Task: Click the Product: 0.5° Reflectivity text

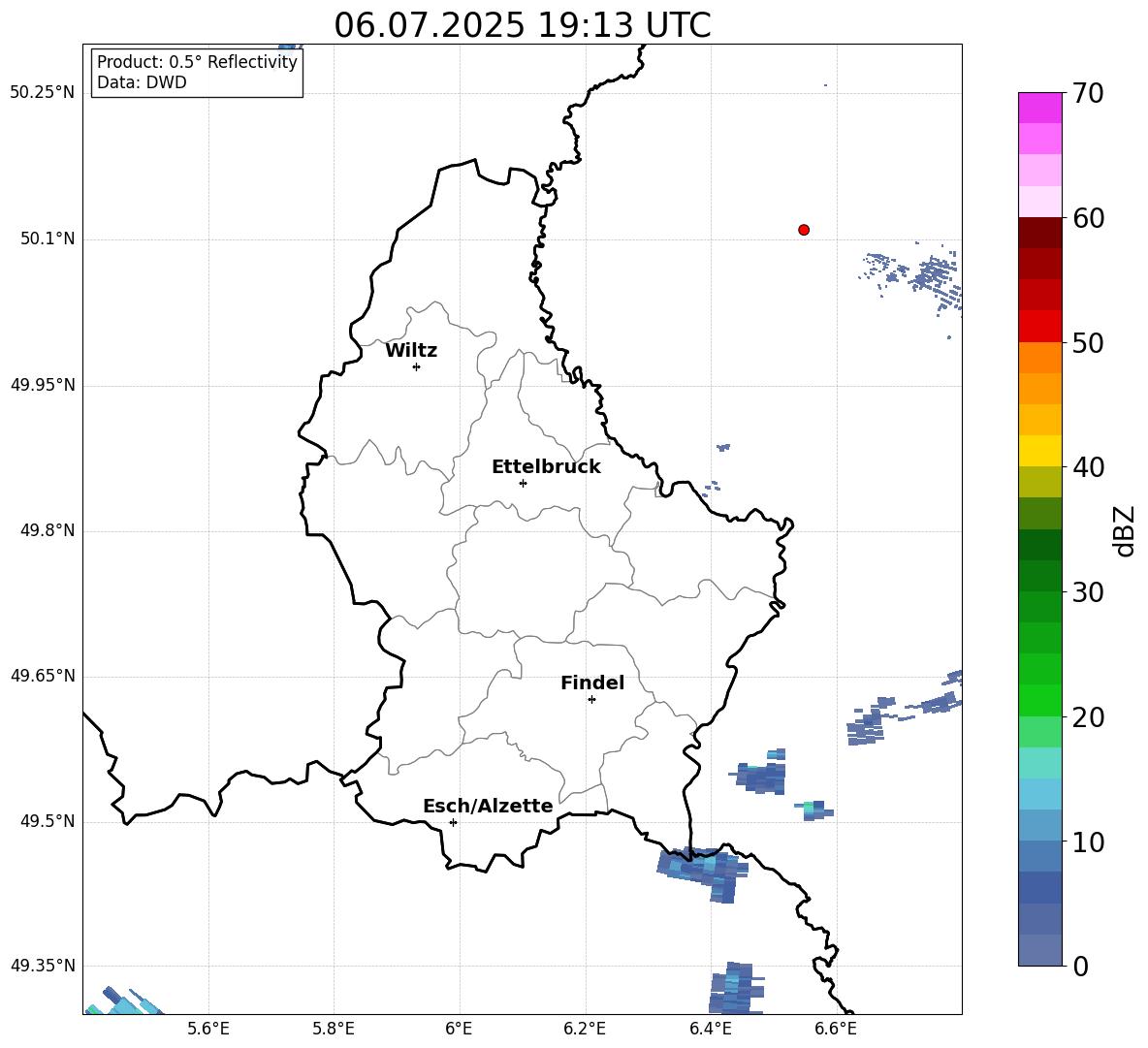Action: tap(197, 62)
